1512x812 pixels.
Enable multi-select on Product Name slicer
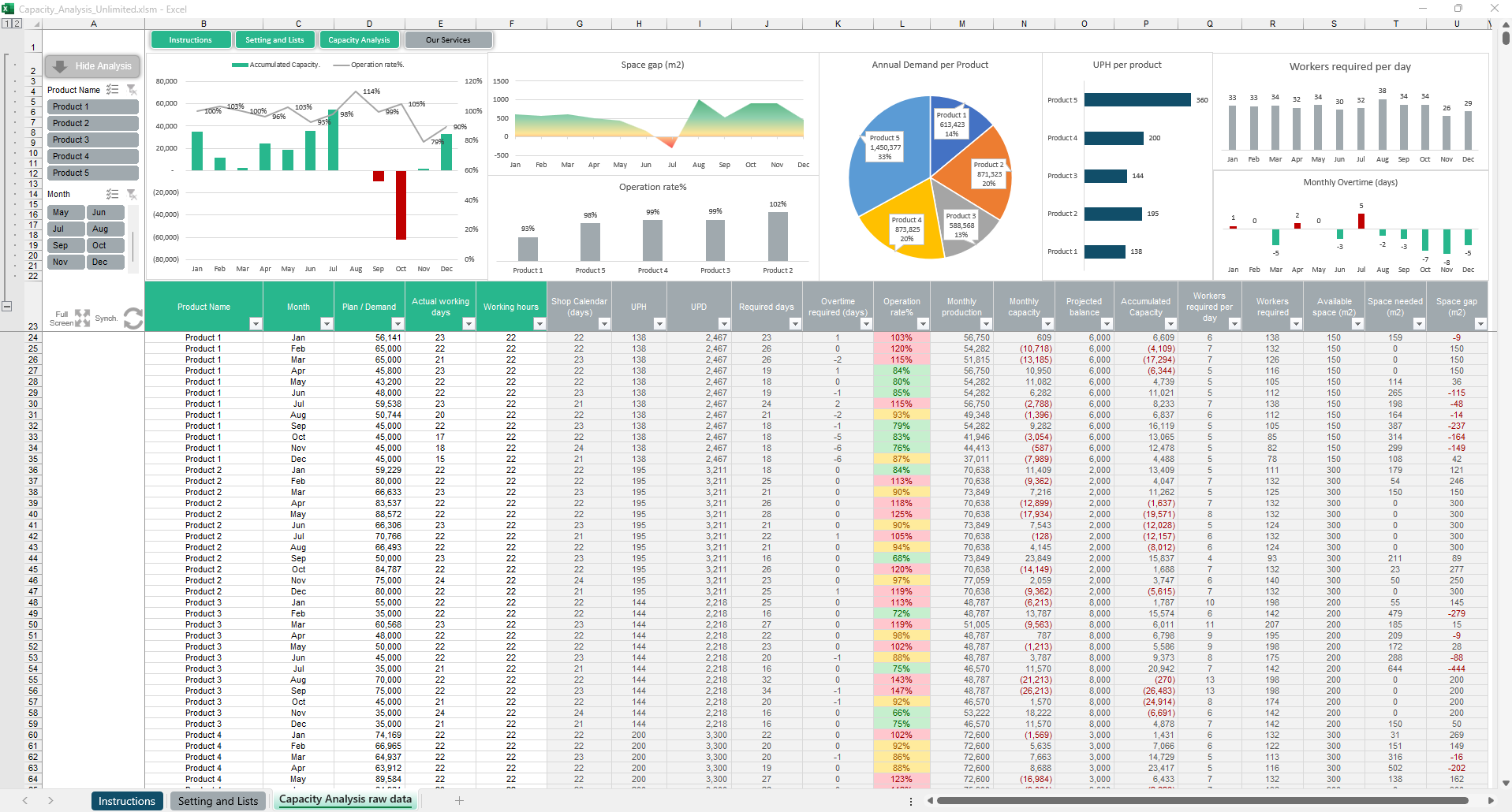pos(113,90)
